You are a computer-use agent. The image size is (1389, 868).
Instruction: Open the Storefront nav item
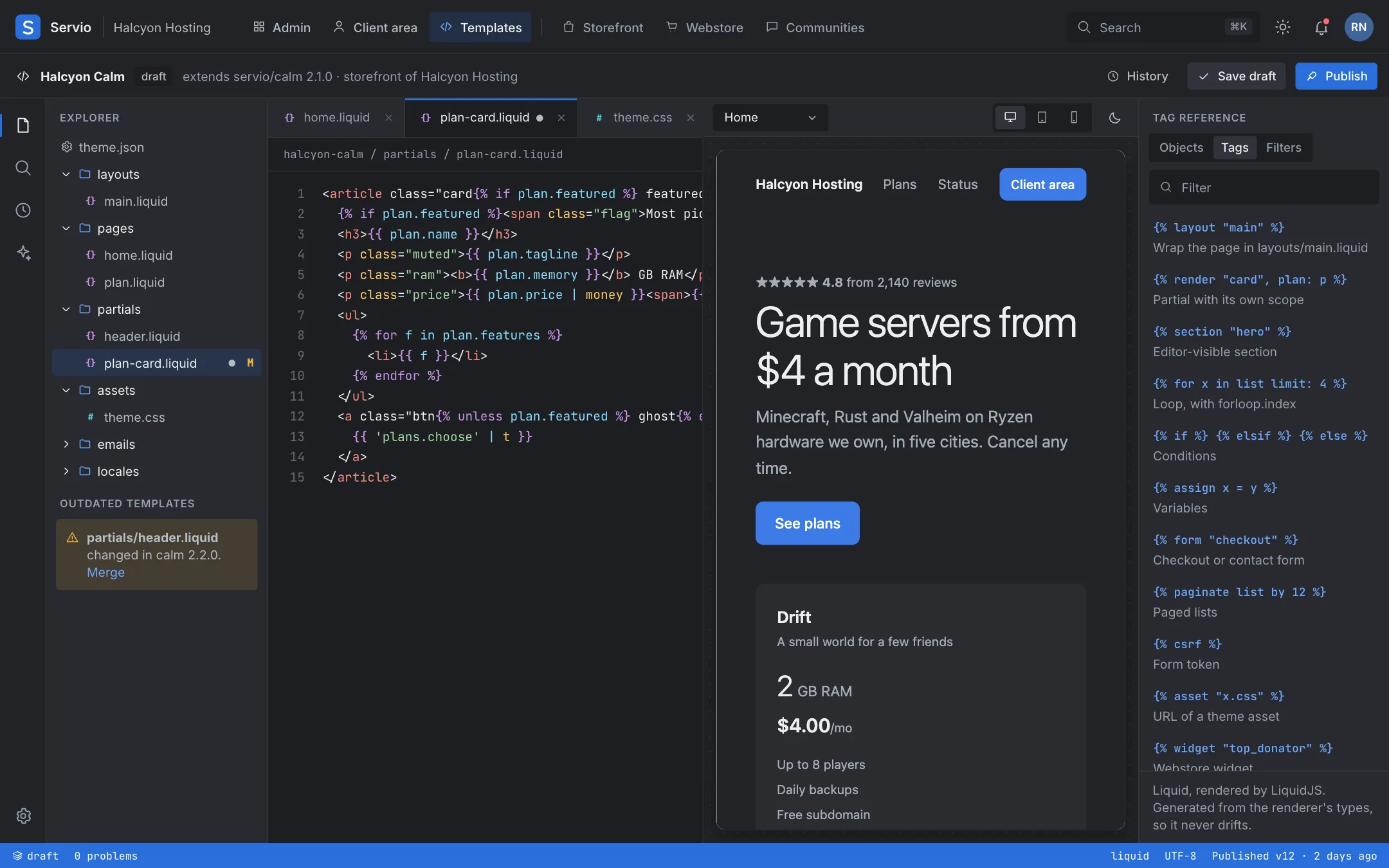(x=603, y=28)
